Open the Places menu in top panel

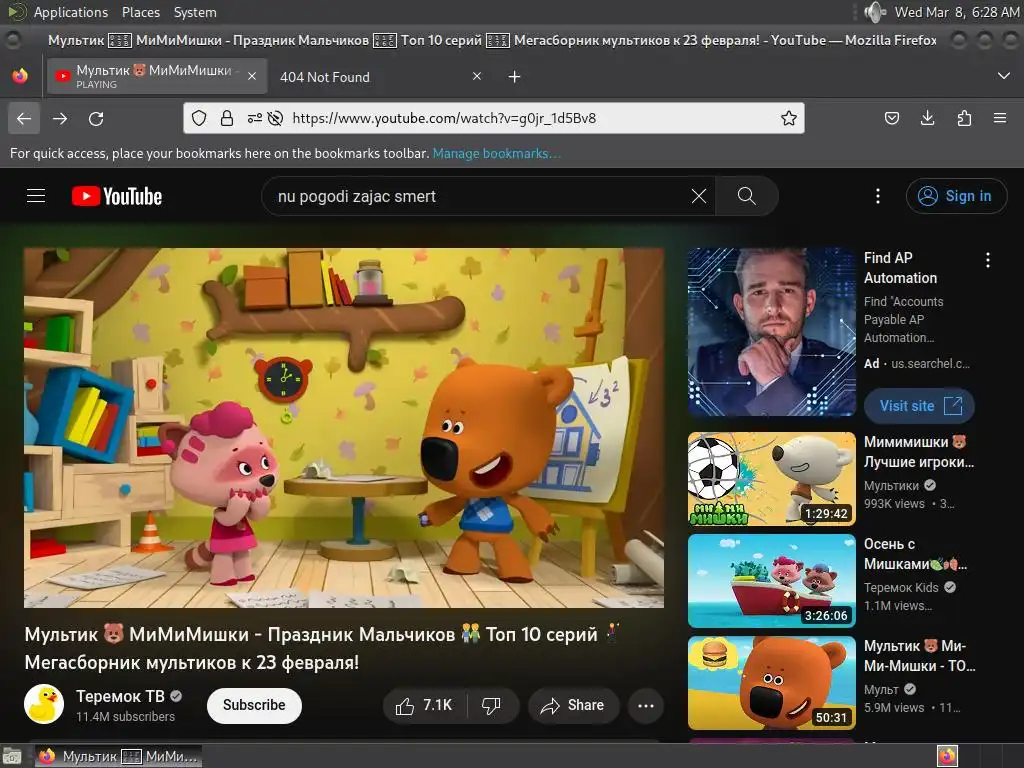click(140, 12)
